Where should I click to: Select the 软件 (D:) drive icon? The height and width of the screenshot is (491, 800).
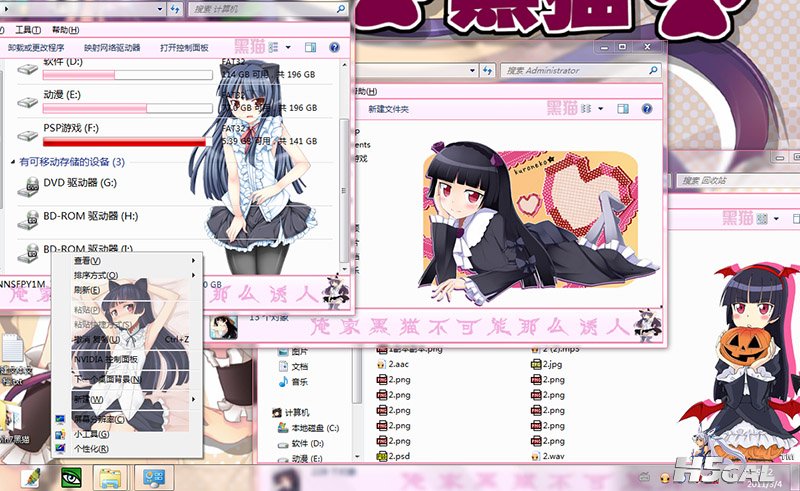(x=28, y=68)
